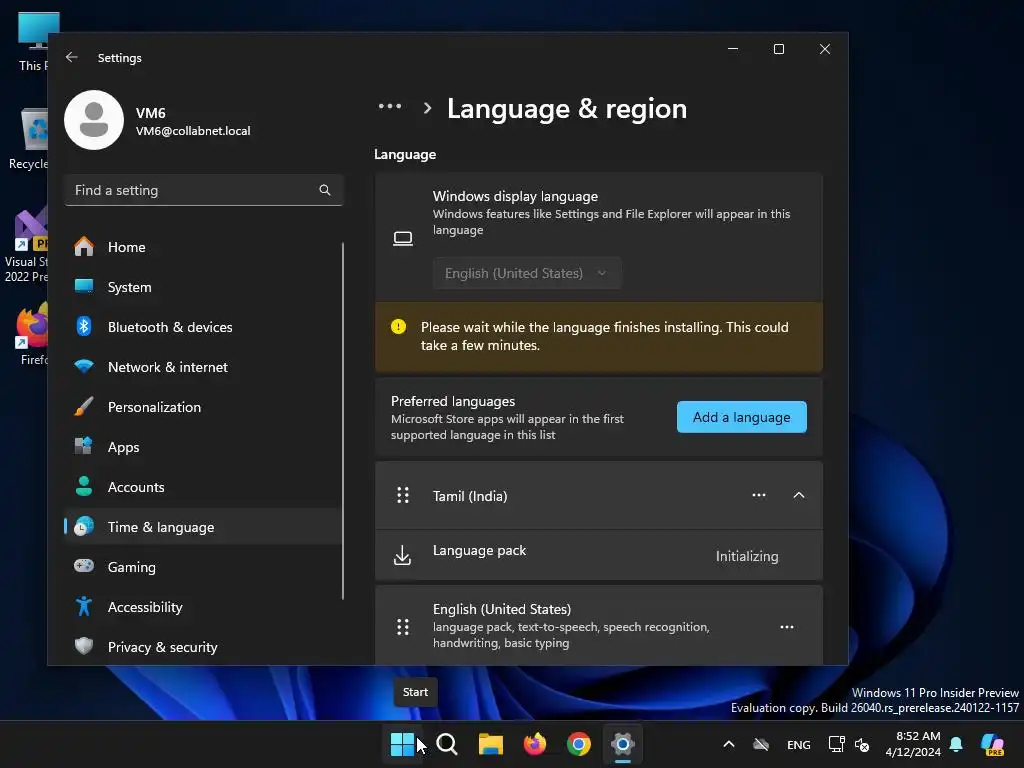Click the search magnifier in Find a setting
This screenshot has width=1024, height=768.
coord(325,190)
